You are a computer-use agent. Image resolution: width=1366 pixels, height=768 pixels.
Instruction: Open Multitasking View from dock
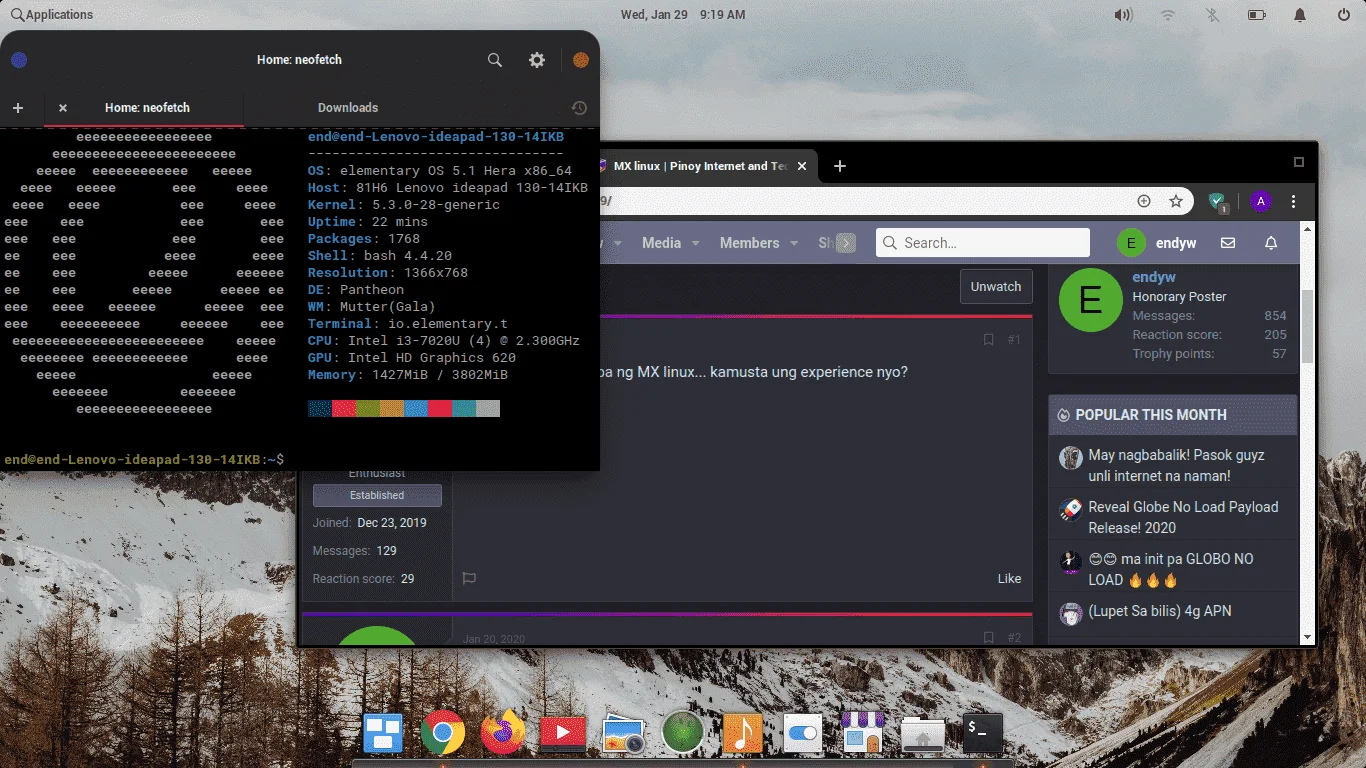[x=383, y=733]
